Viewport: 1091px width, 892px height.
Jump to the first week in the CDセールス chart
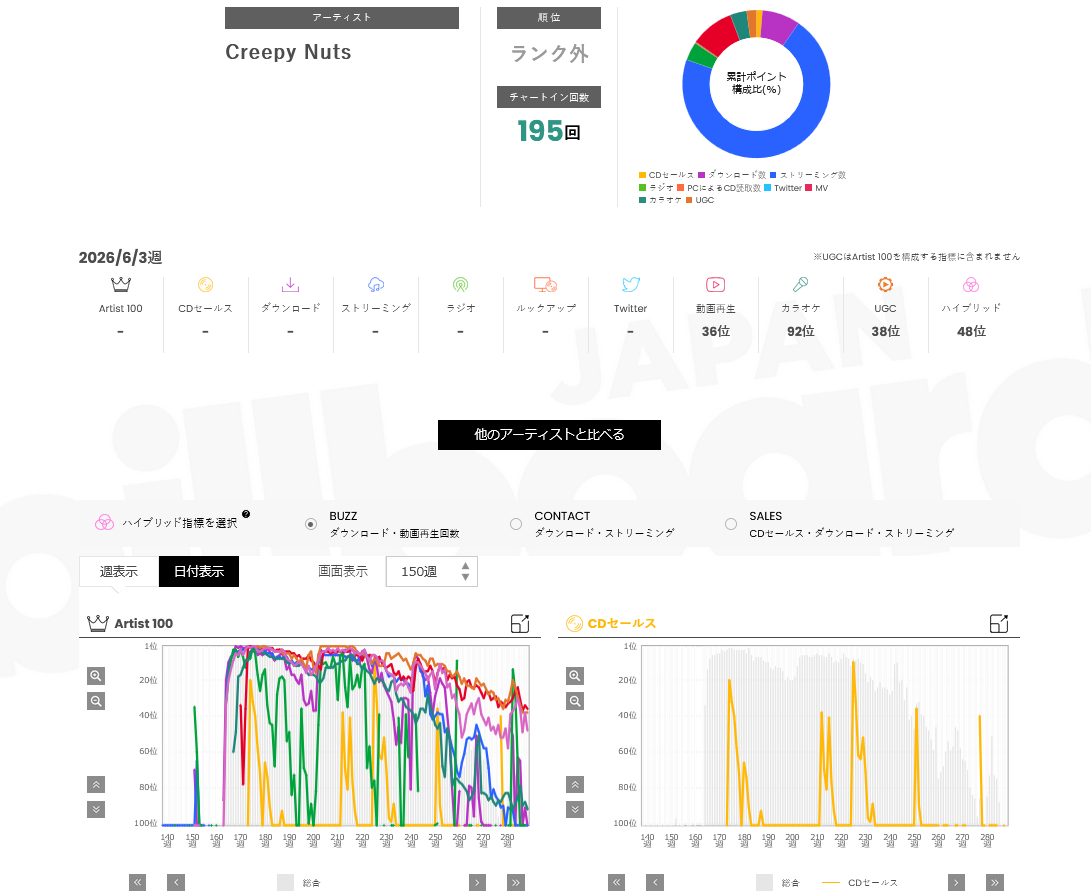(x=616, y=882)
